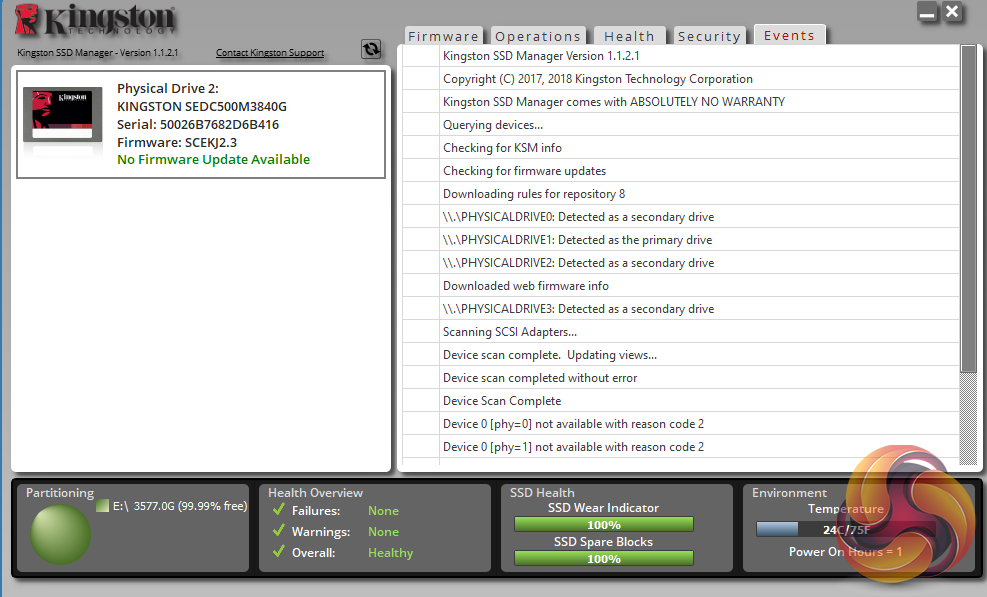Click the SSD Wear Indicator 100% bar
This screenshot has height=597, width=987.
point(604,525)
